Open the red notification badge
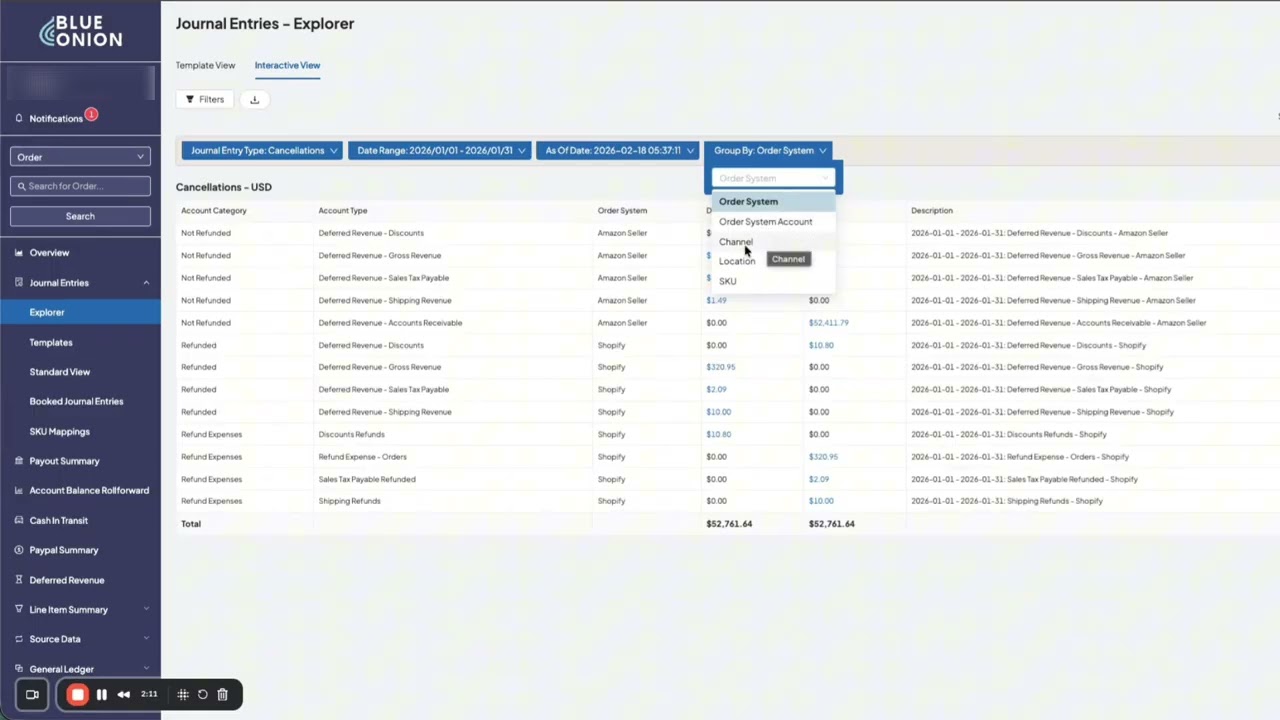The height and width of the screenshot is (720, 1280). 91,114
